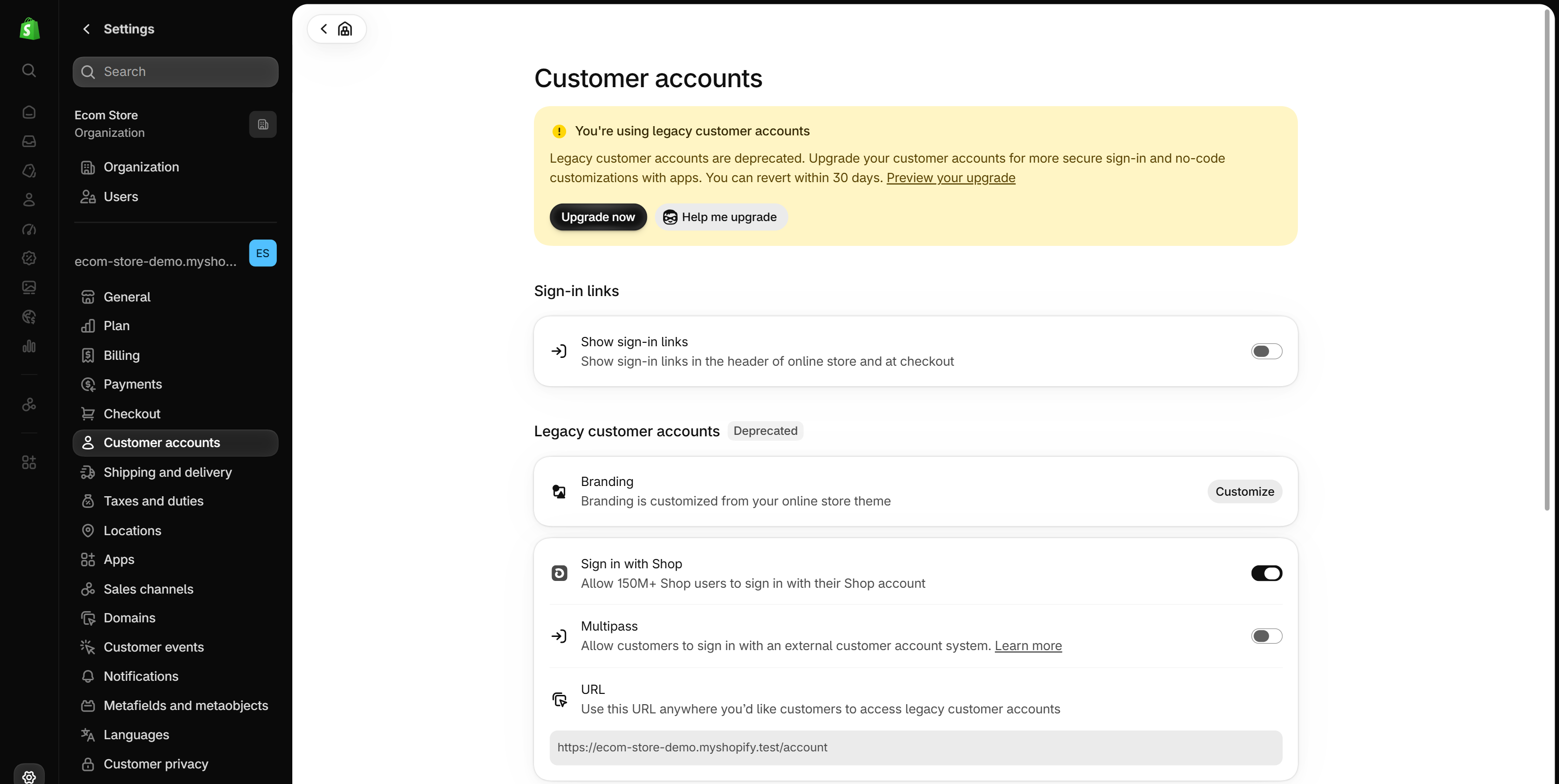Open the search icon in the left rail
This screenshot has height=784, width=1559.
[29, 71]
